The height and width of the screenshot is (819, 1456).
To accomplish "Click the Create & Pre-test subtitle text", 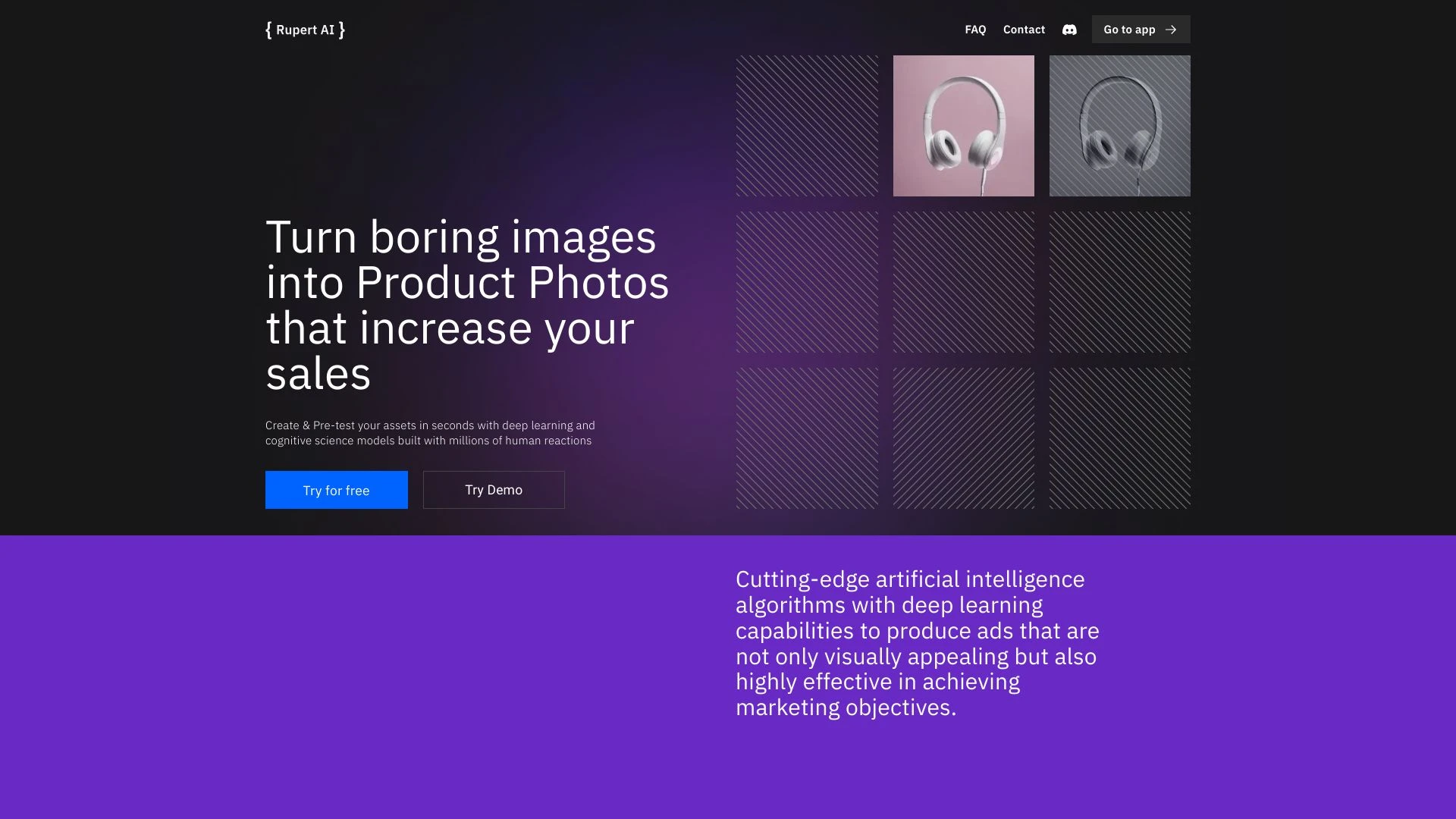I will 430,433.
